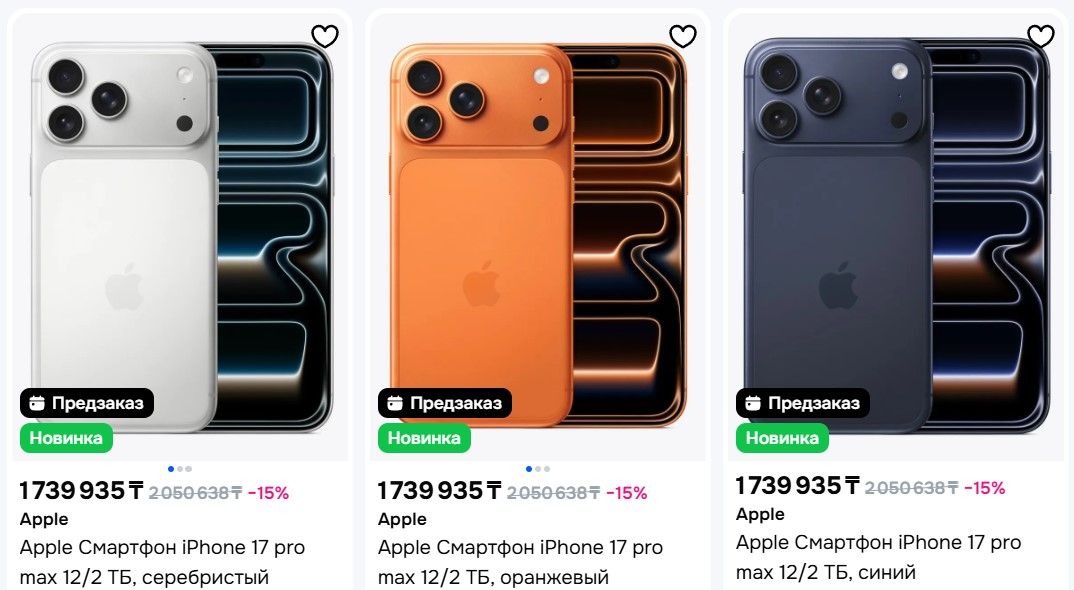This screenshot has height=590, width=1074.
Task: Open the orange iPhone product image
Action: (538, 230)
